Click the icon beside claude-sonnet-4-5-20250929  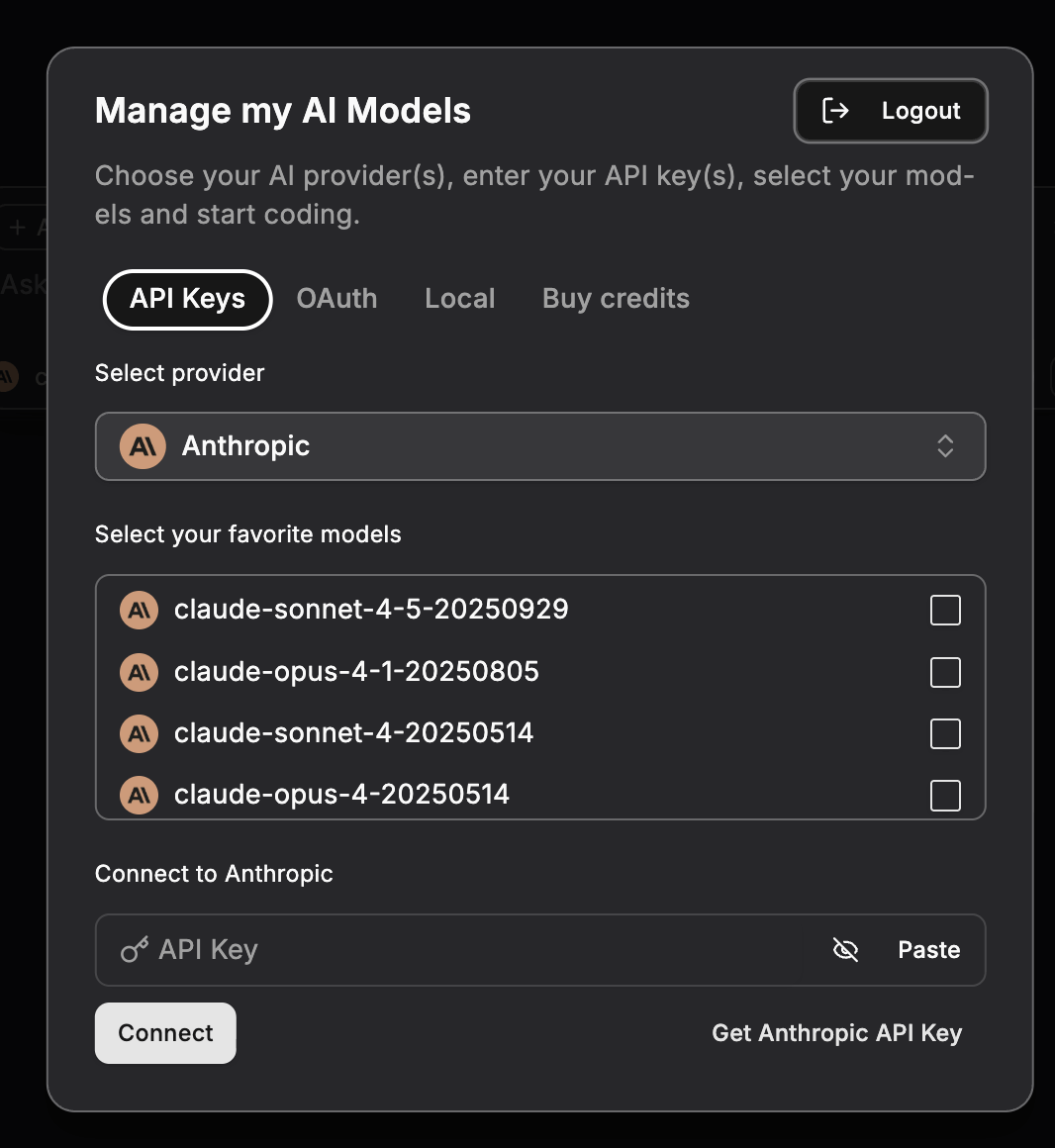tap(139, 610)
